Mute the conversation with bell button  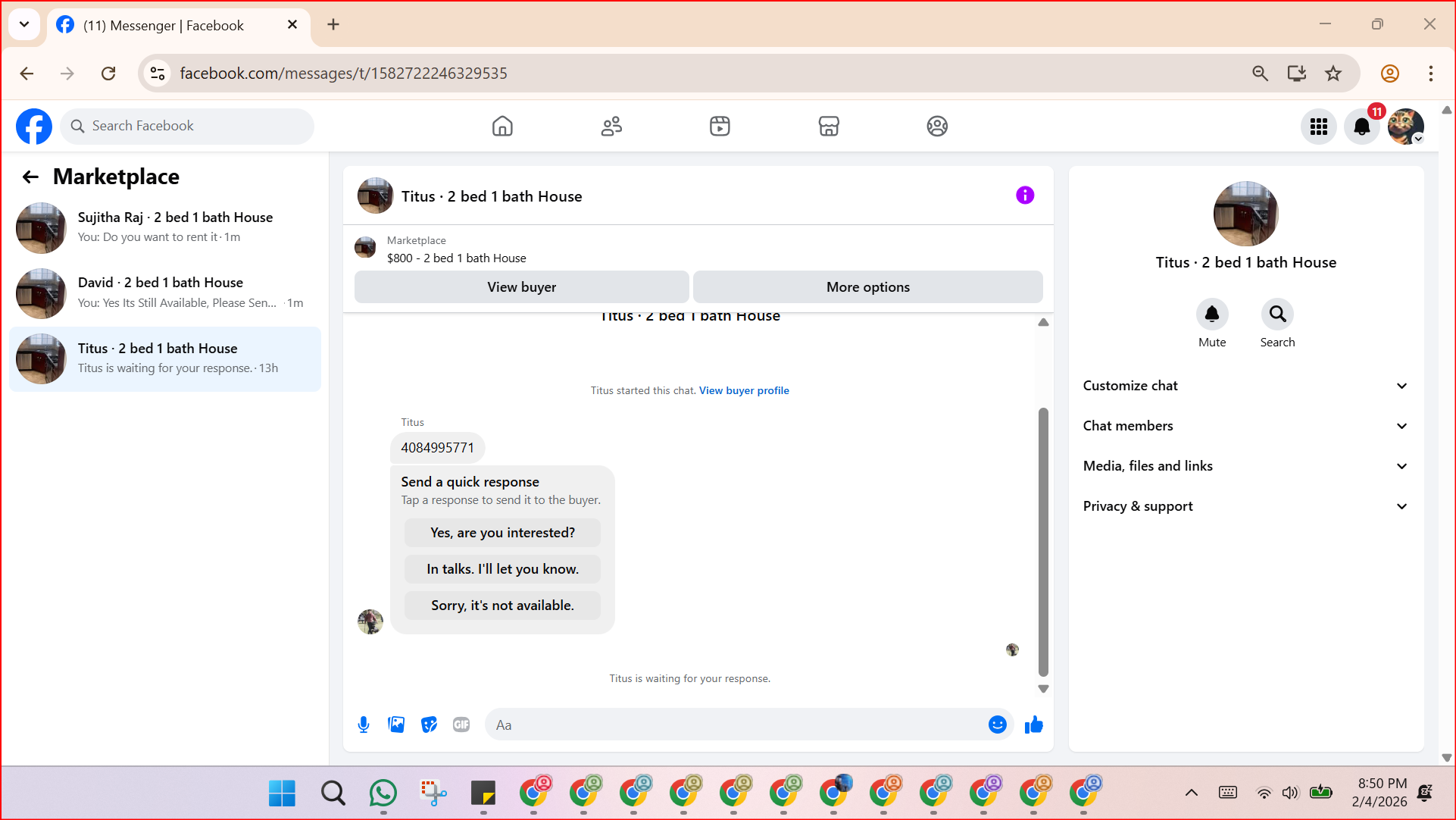[1211, 315]
